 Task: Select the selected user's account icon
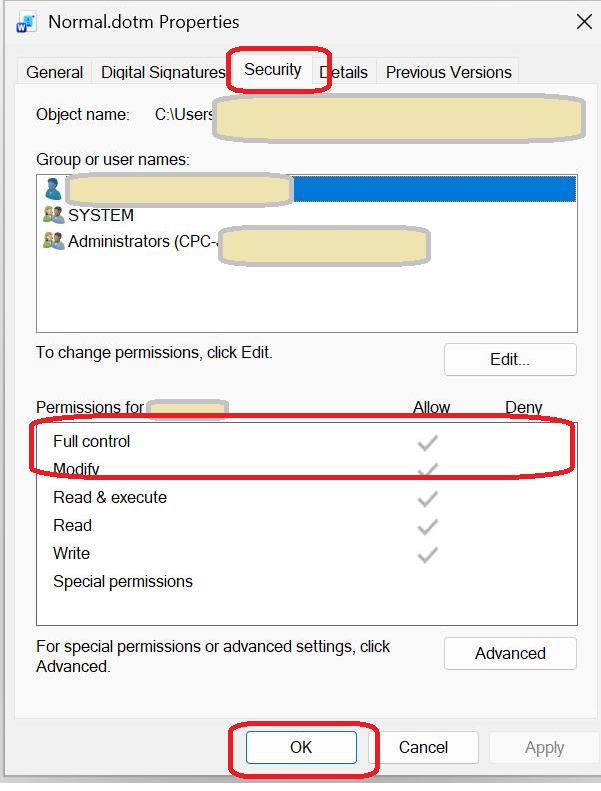click(x=52, y=189)
